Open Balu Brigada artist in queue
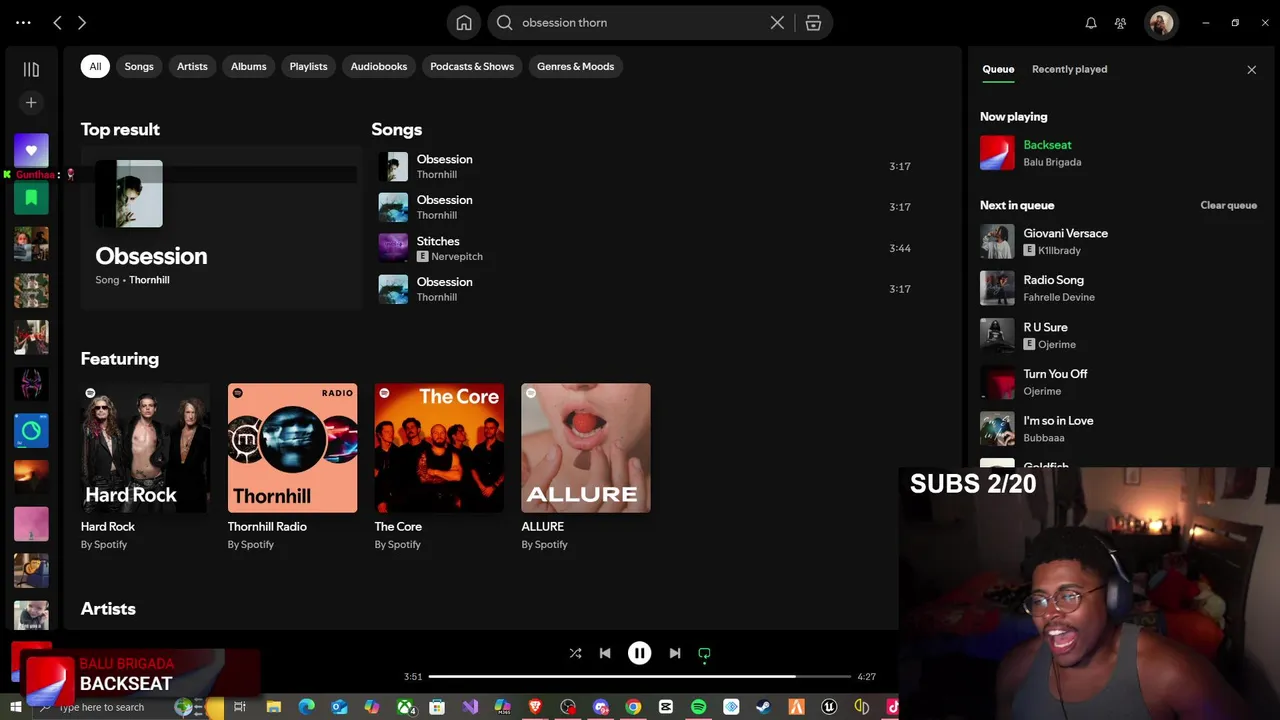This screenshot has height=720, width=1280. (1052, 162)
